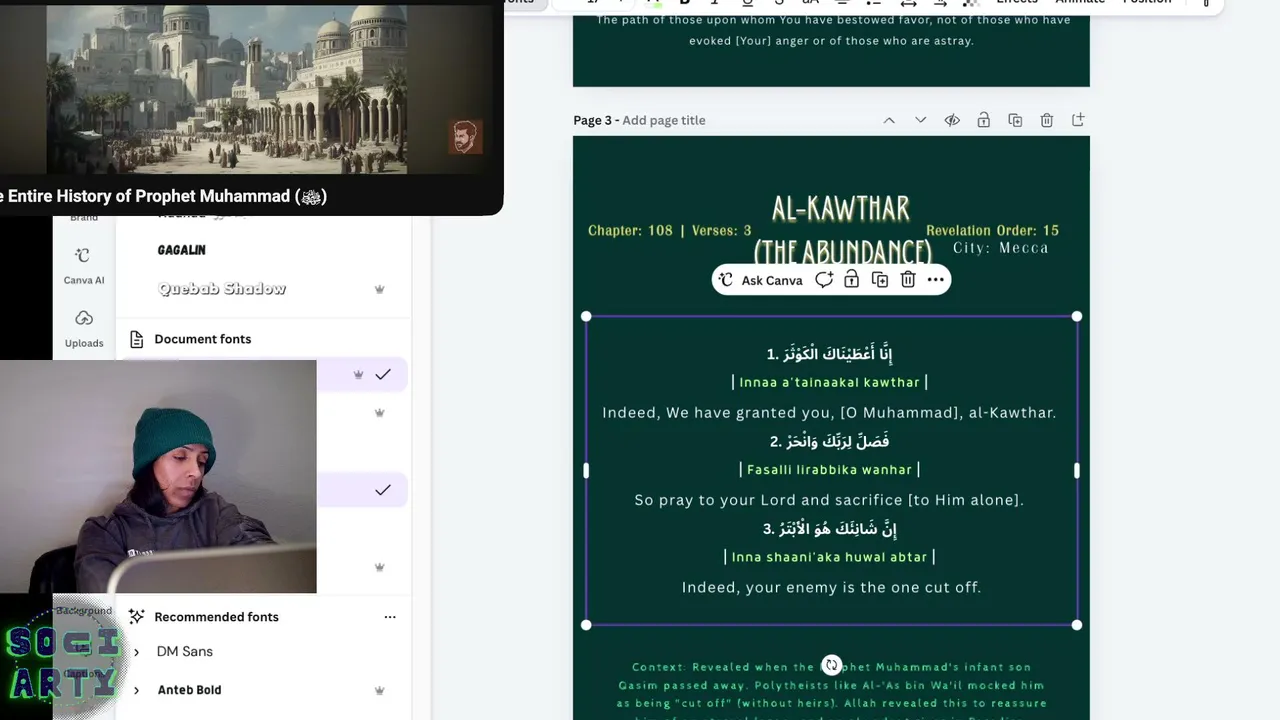
Task: Move Page 3 up with the chevron
Action: coord(889,120)
